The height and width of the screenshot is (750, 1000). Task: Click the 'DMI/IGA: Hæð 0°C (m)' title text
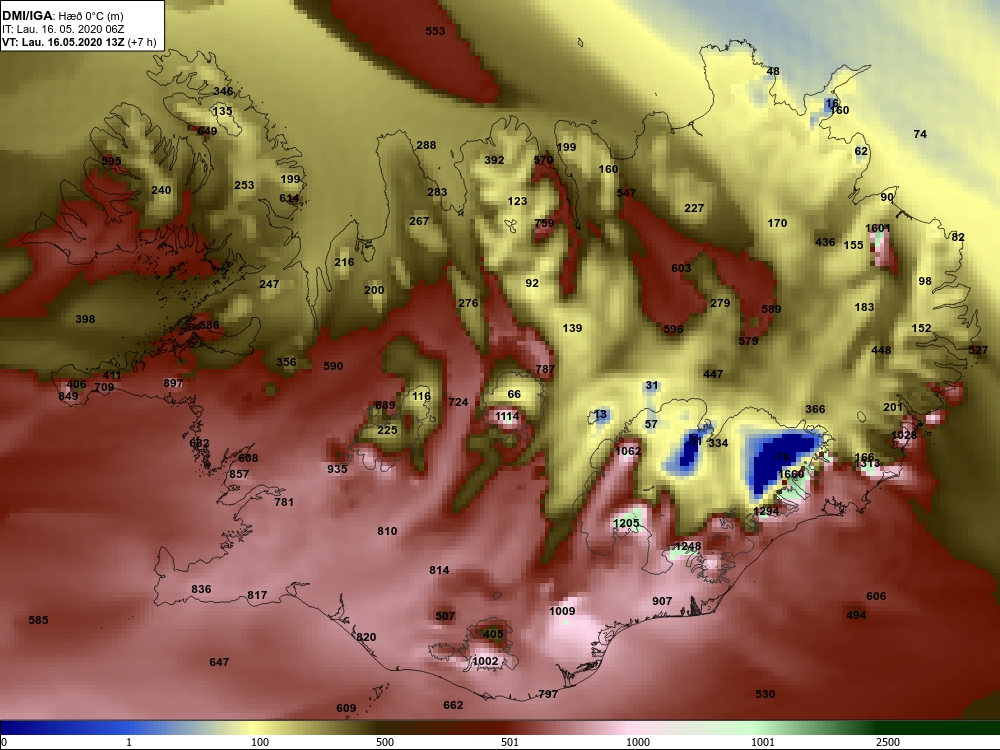click(62, 16)
